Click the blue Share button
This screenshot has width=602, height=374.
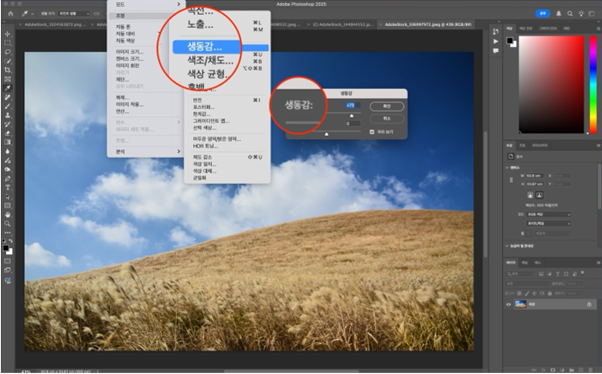click(542, 13)
